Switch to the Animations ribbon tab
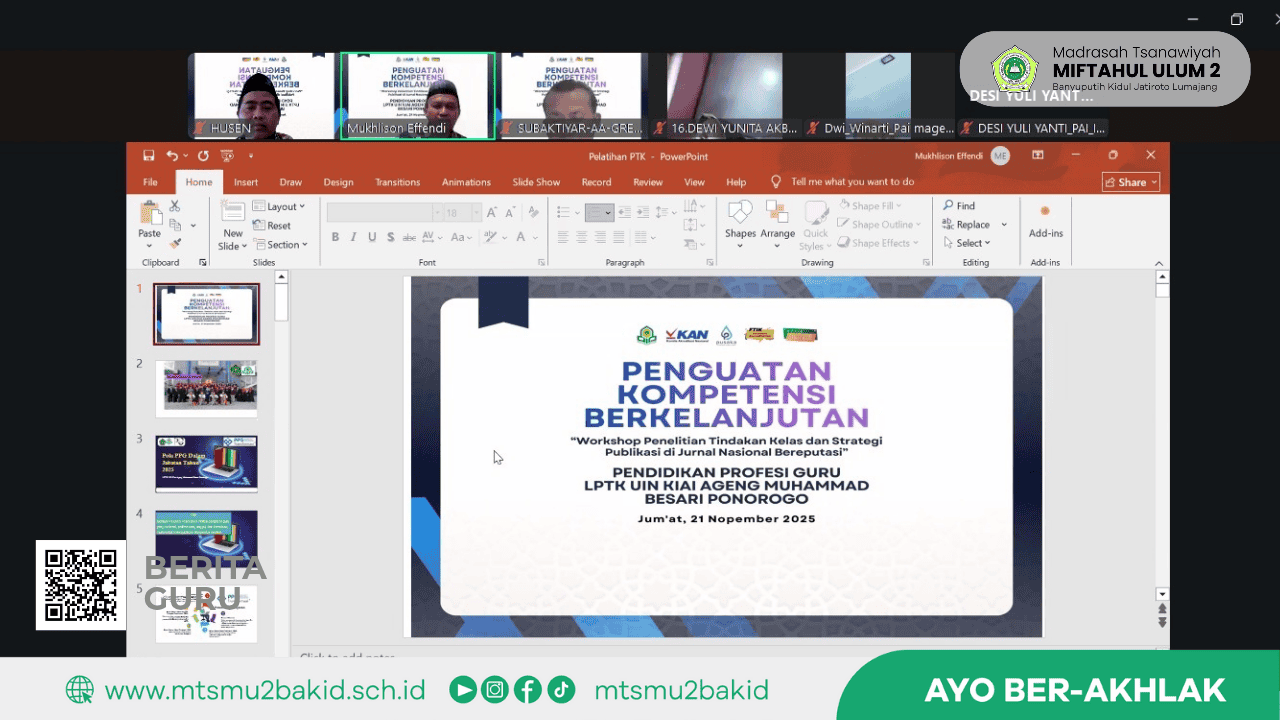This screenshot has width=1280, height=720. coord(466,182)
